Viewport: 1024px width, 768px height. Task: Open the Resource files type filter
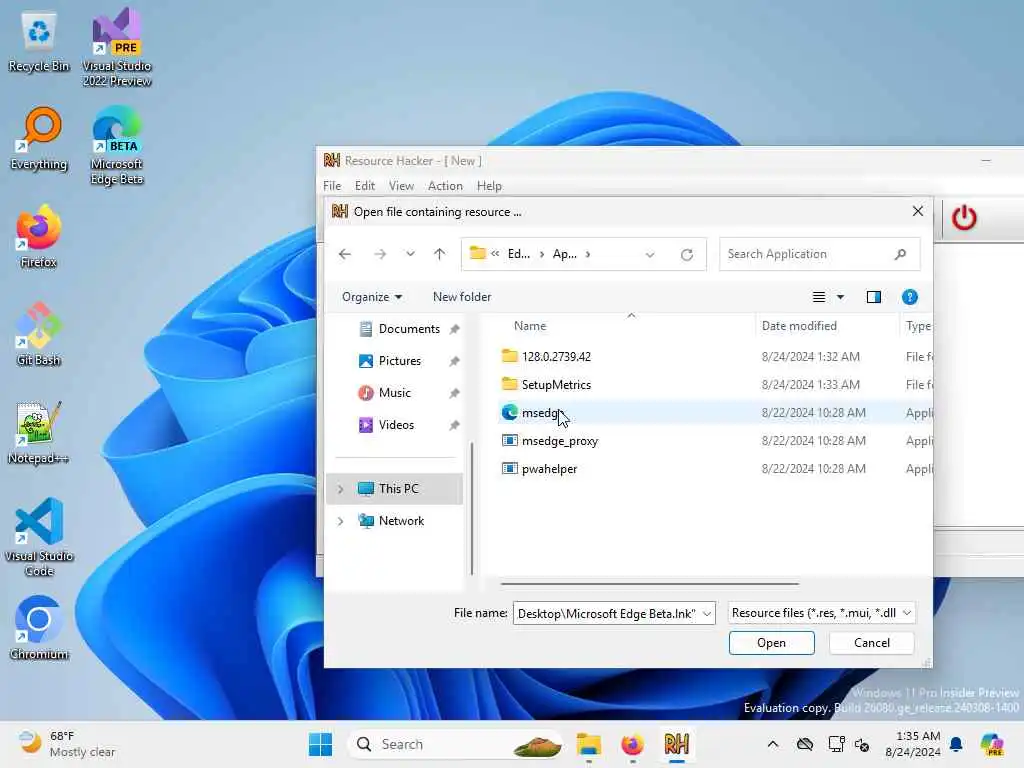[822, 613]
